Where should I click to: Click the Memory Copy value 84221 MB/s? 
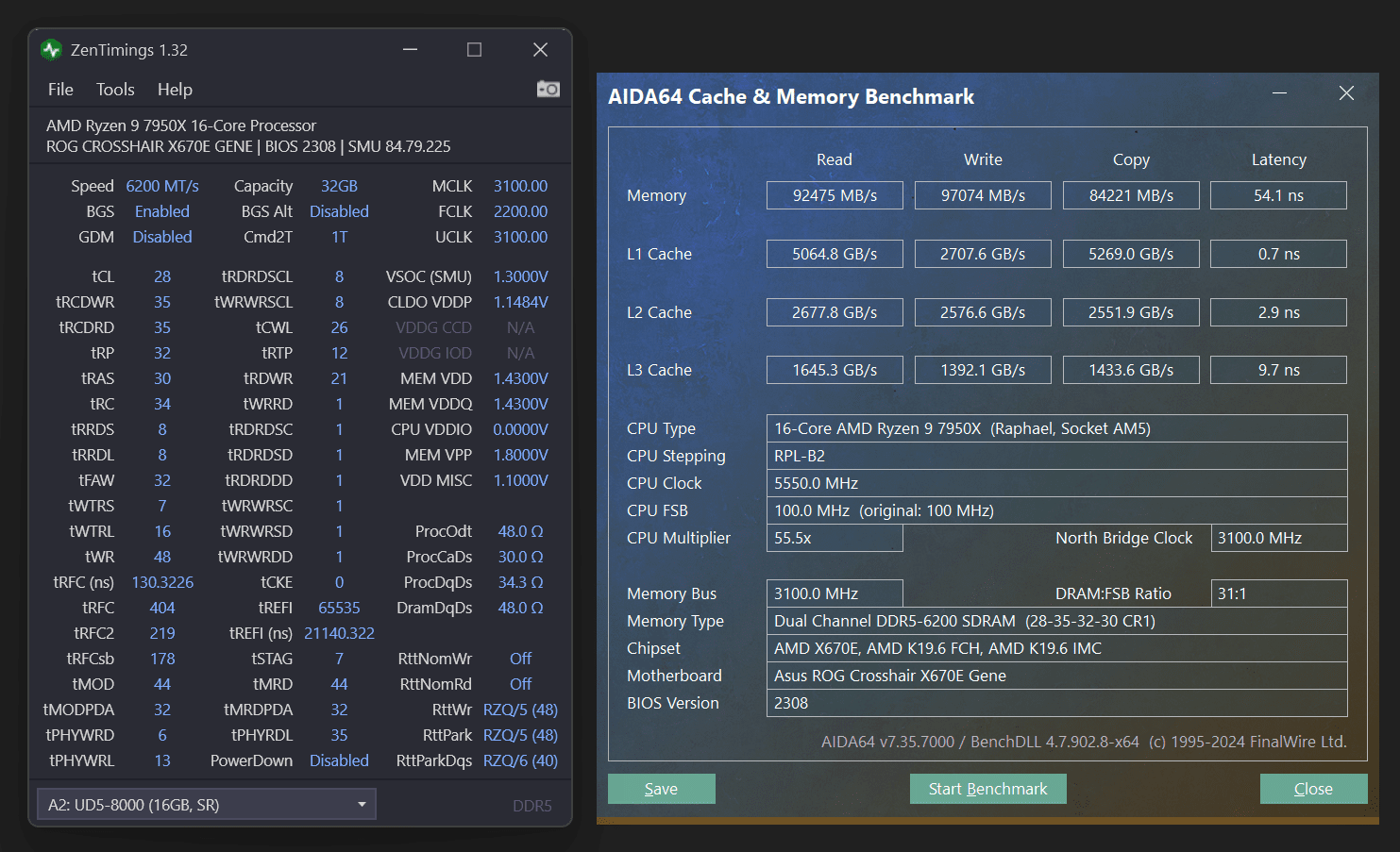point(1131,195)
